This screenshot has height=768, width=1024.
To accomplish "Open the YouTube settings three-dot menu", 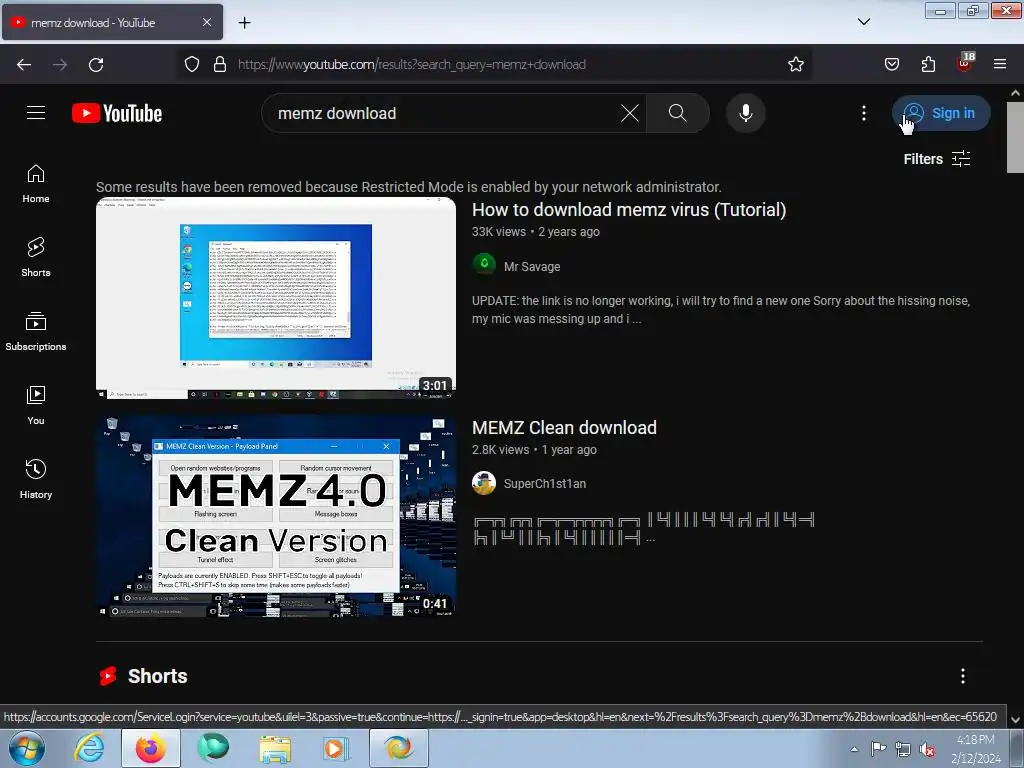I will point(863,113).
